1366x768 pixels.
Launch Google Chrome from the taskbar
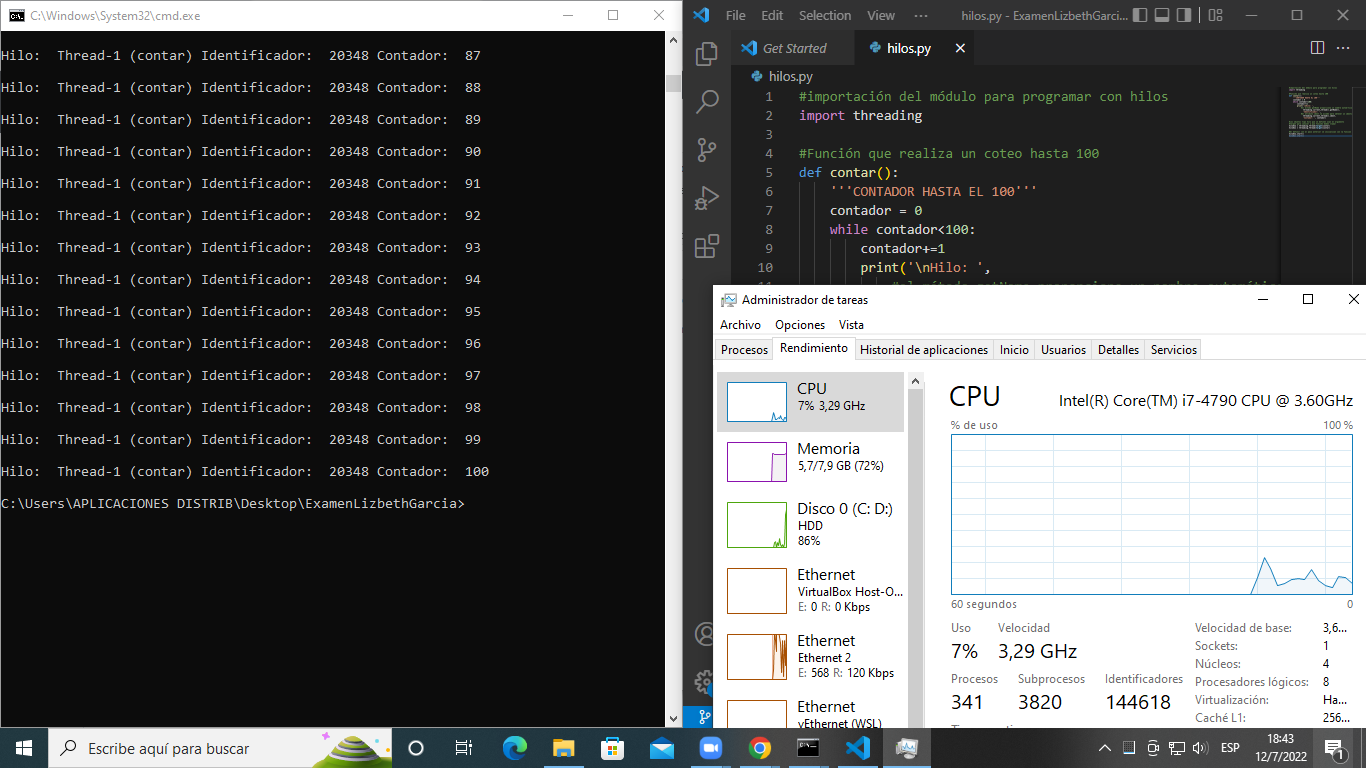point(759,748)
